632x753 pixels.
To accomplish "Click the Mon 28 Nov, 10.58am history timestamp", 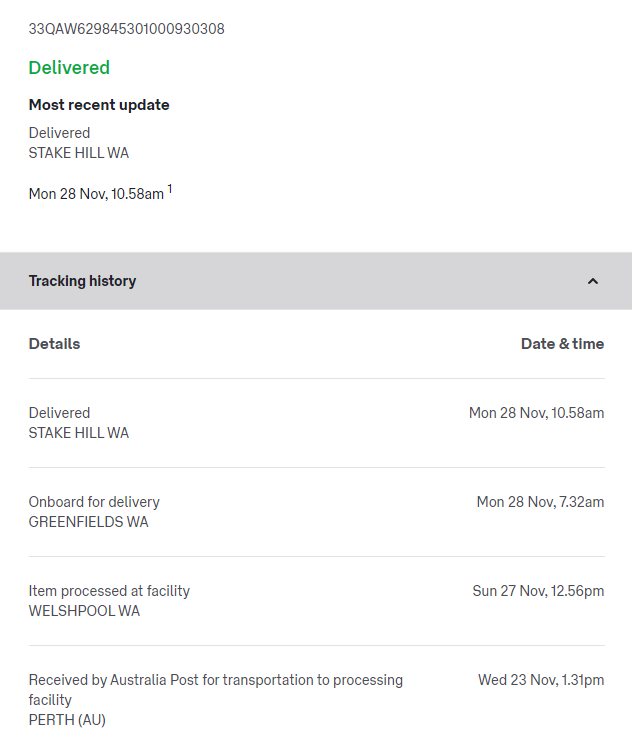I will (x=536, y=413).
